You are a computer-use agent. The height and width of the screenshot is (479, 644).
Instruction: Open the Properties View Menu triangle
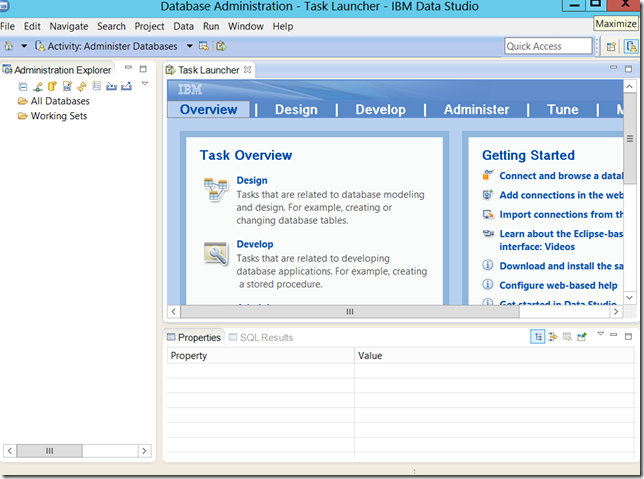600,334
